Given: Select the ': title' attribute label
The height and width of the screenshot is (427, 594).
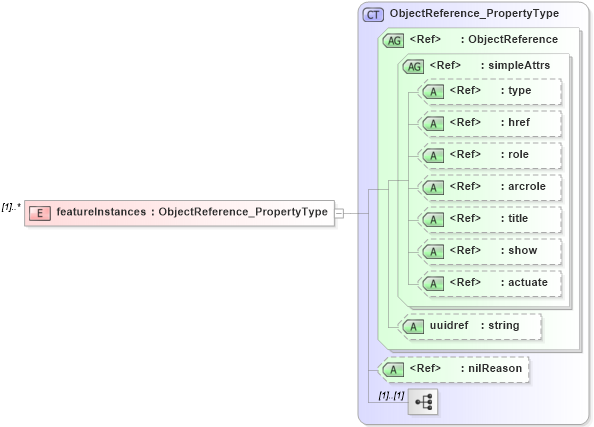Looking at the screenshot, I should point(514,219).
